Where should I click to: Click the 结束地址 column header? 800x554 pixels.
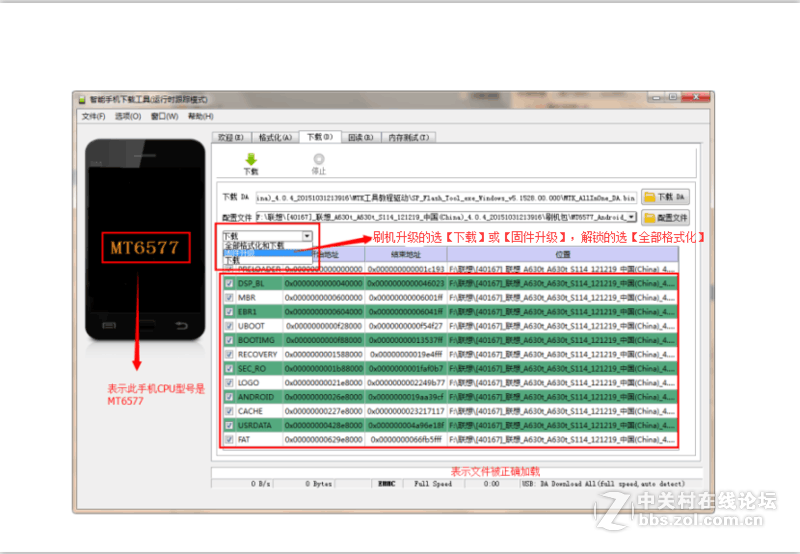[406, 254]
